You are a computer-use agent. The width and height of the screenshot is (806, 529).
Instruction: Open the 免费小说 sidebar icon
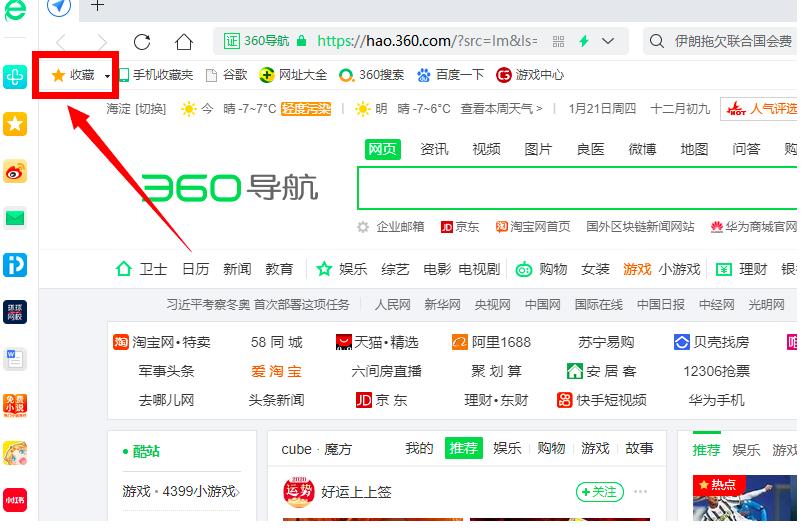click(x=15, y=406)
